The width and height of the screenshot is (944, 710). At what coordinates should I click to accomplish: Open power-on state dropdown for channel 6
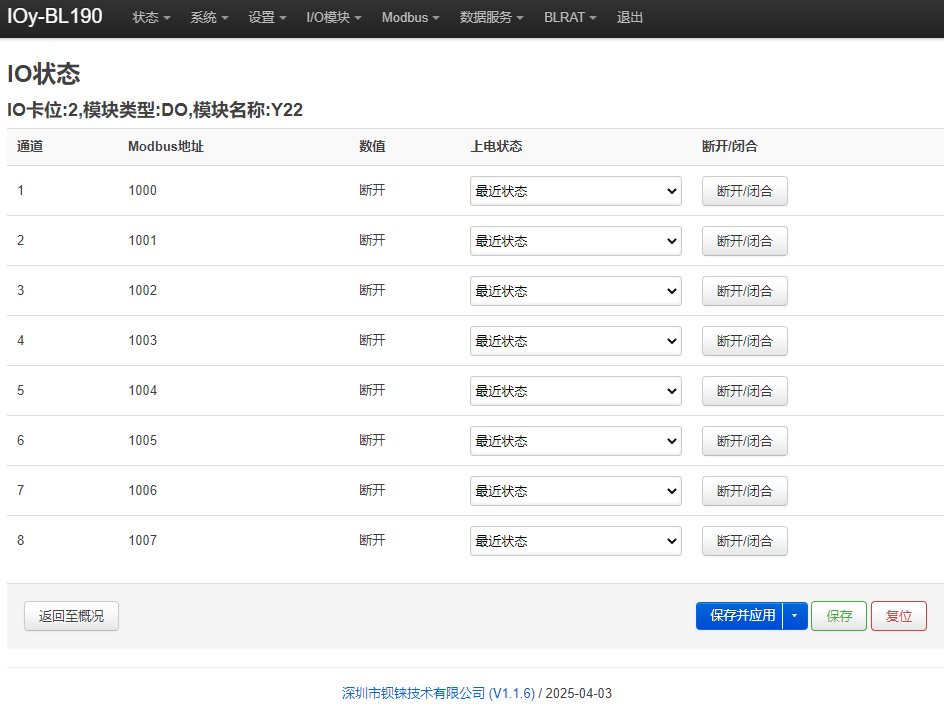point(576,441)
